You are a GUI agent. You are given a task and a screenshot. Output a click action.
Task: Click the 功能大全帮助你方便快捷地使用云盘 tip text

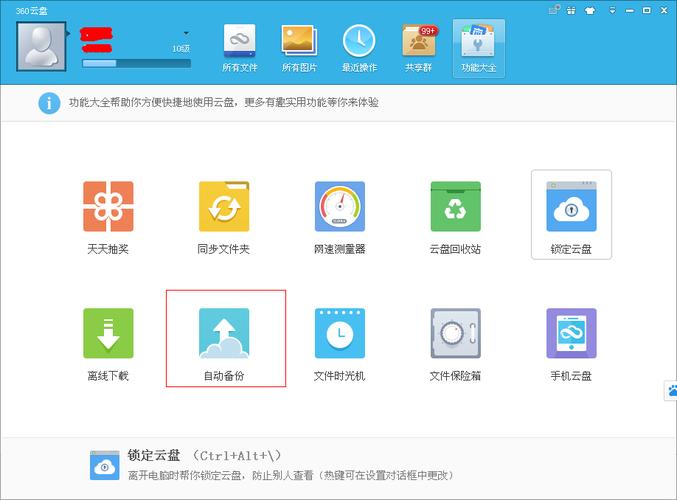click(224, 102)
